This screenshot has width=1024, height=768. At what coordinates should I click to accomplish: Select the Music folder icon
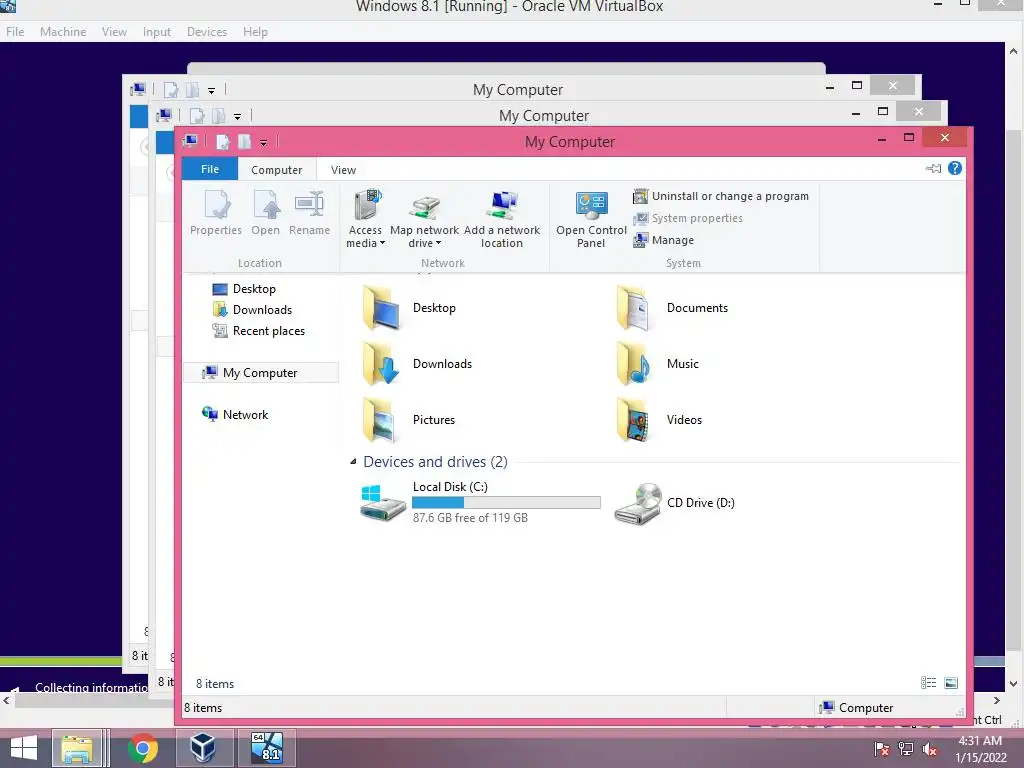(634, 364)
